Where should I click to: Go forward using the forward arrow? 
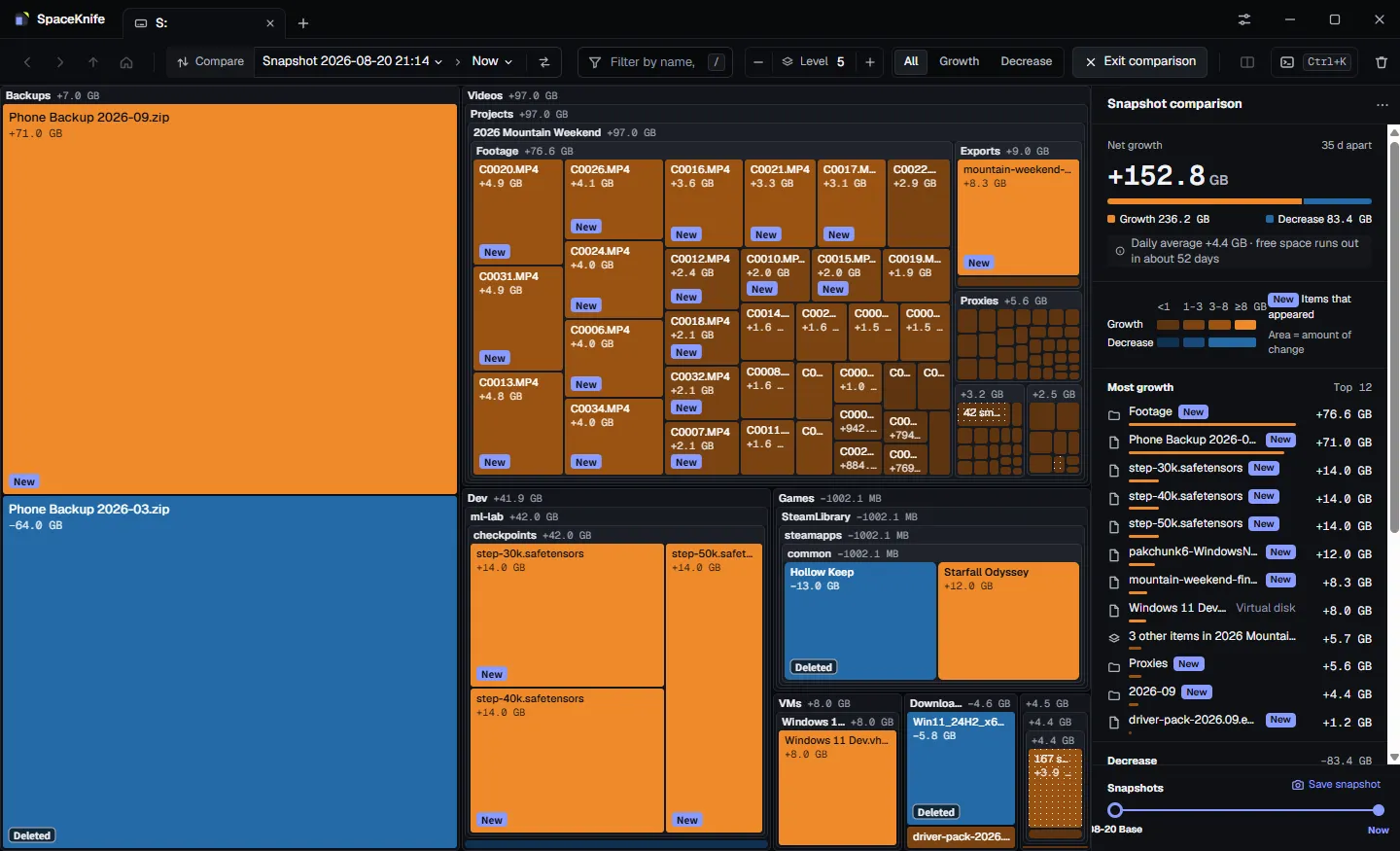(x=60, y=62)
